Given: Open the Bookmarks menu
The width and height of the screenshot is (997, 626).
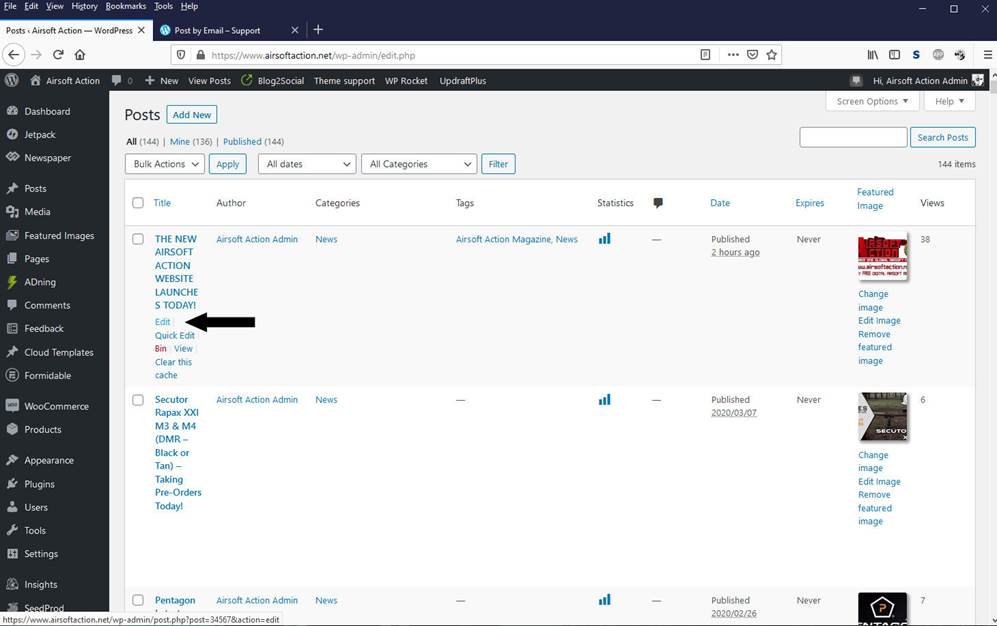Looking at the screenshot, I should coord(126,6).
